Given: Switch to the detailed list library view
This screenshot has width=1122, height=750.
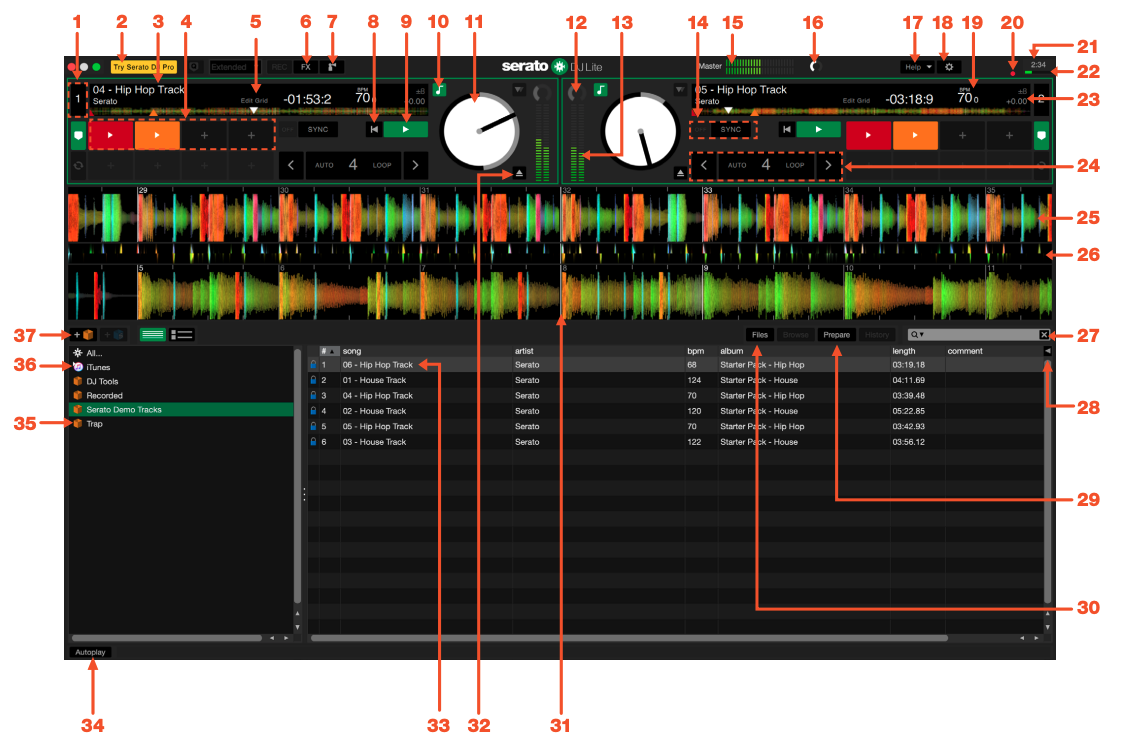Looking at the screenshot, I should pyautogui.click(x=182, y=334).
